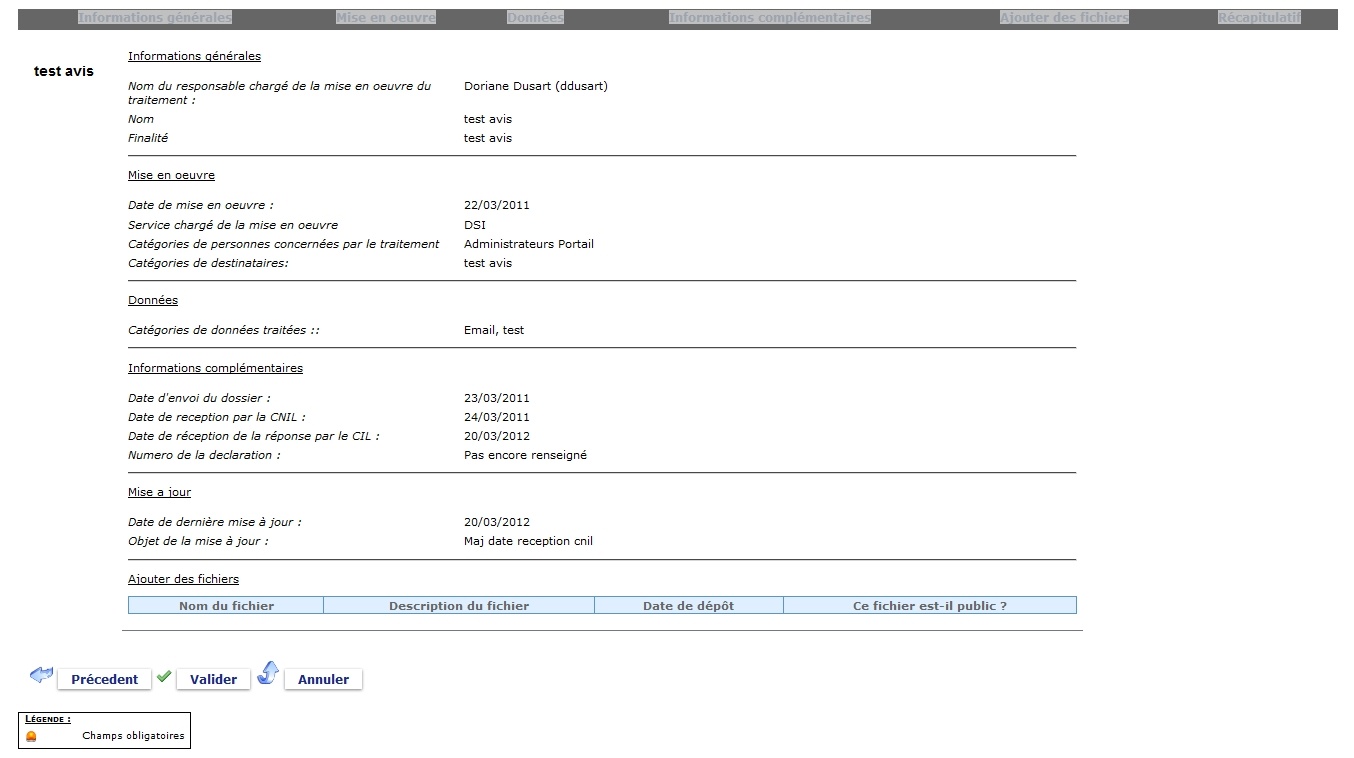Click the blue cancel arrow icon
This screenshot has height=758, width=1354.
click(267, 673)
